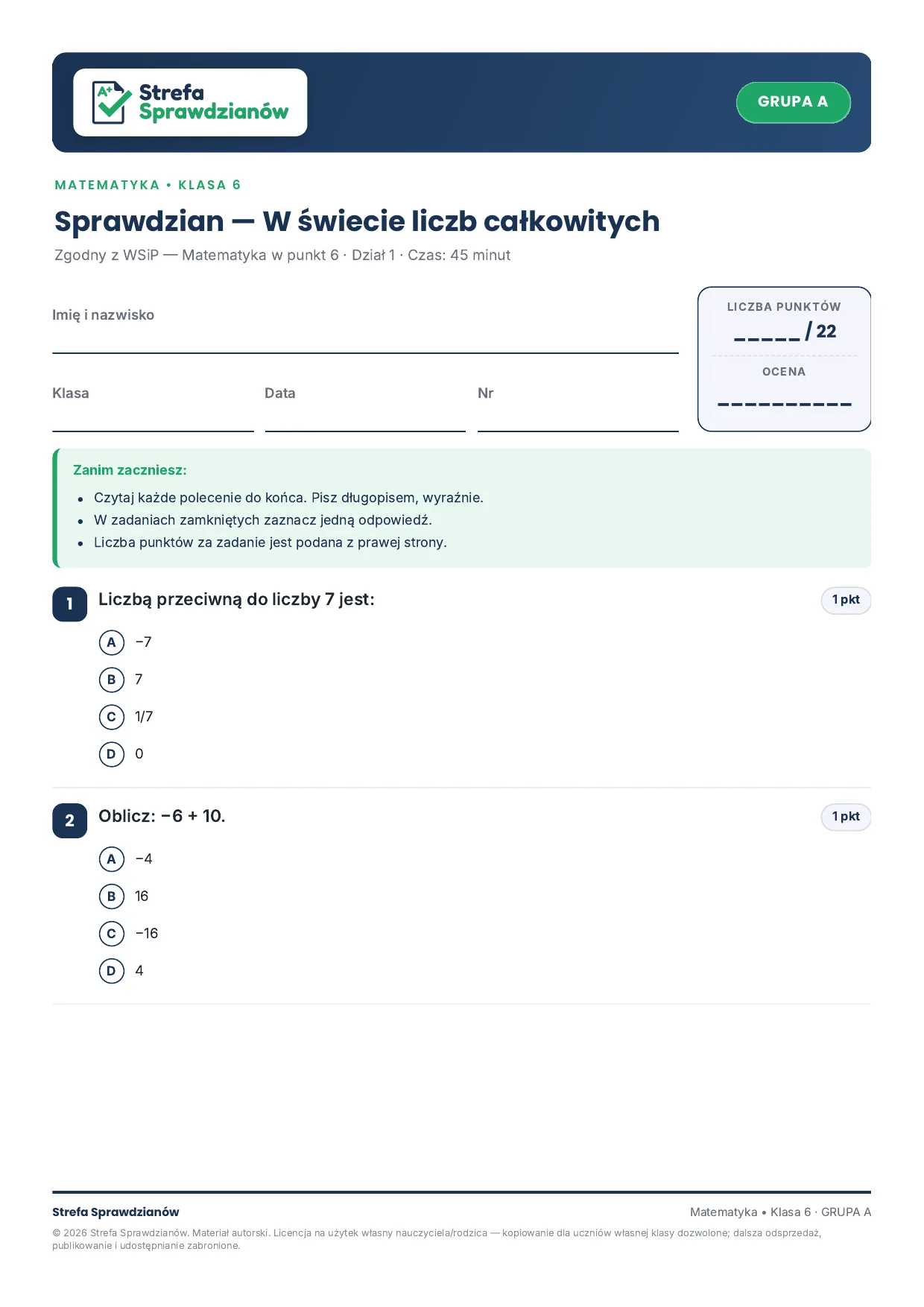Select answer D 4 in question 2
Screen dimensions: 924x1307
(112, 971)
